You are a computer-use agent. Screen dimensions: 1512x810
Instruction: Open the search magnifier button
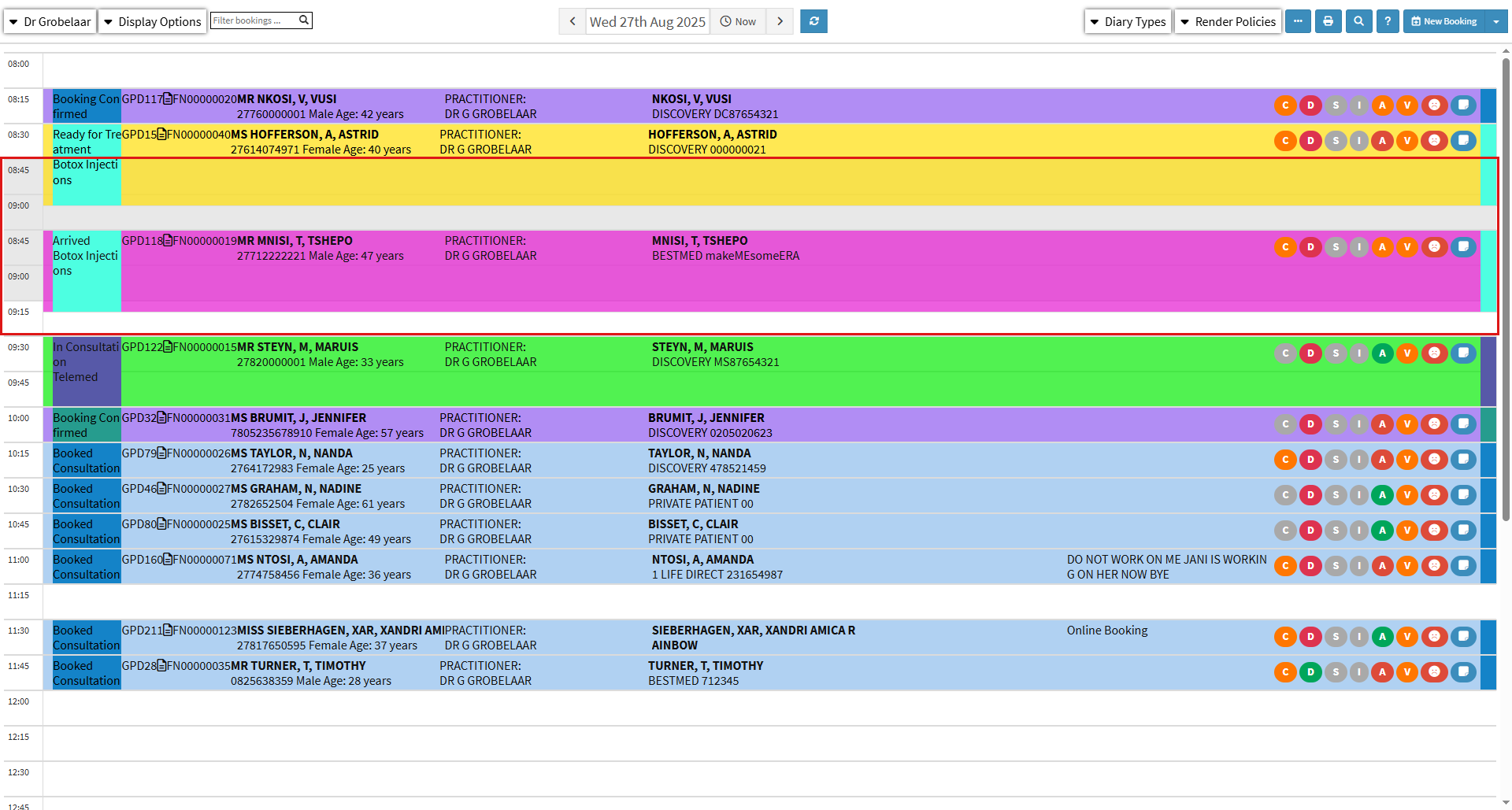1358,21
